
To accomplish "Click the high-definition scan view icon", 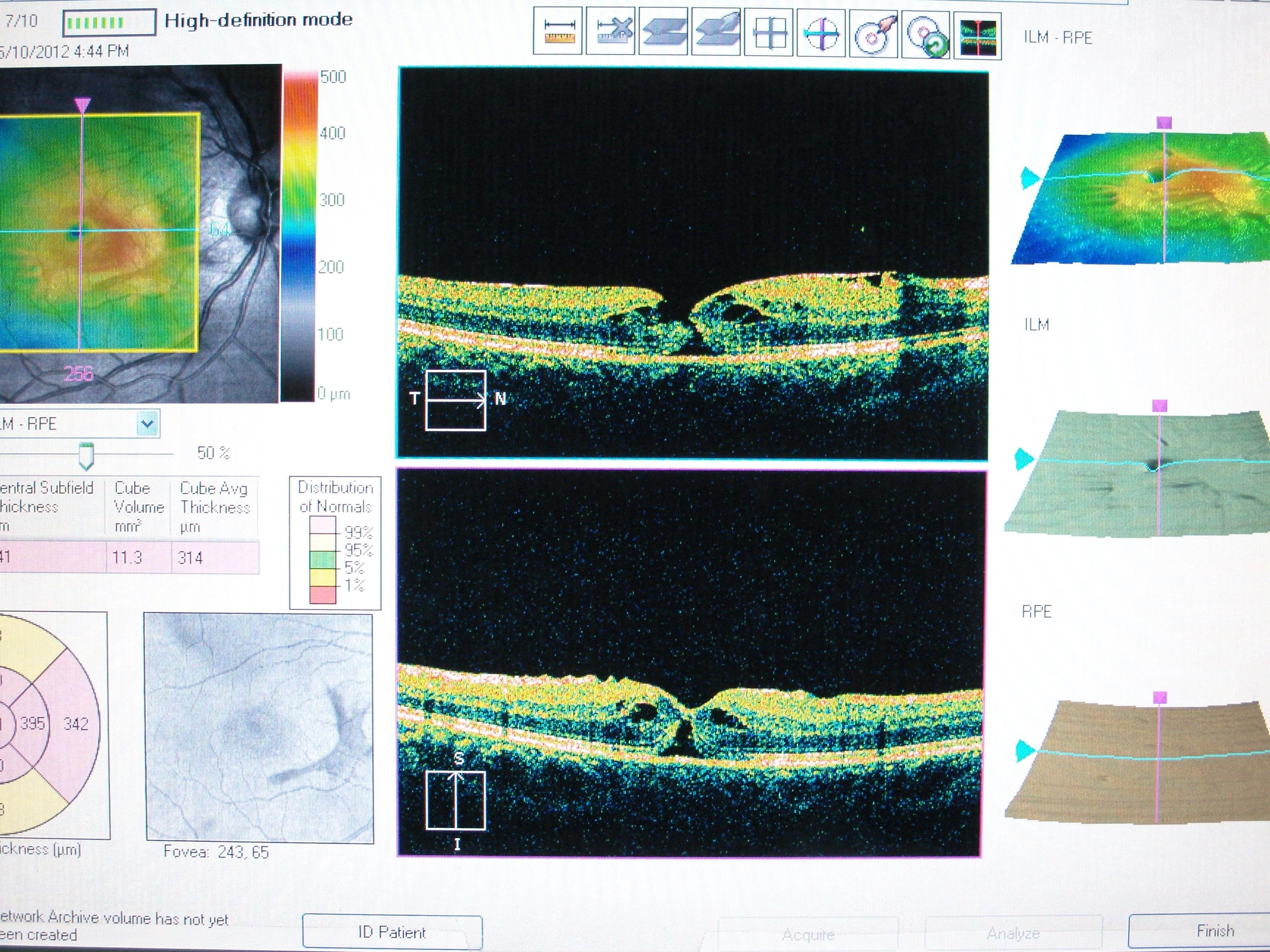I will point(978,35).
